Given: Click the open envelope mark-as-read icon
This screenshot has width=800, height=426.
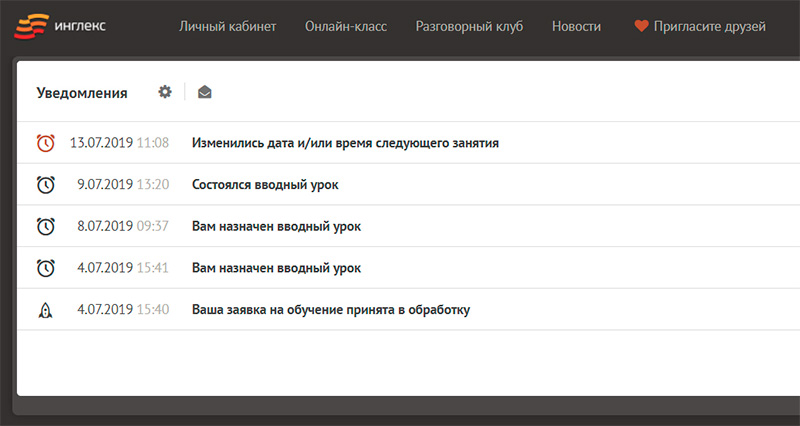Looking at the screenshot, I should click(x=204, y=93).
